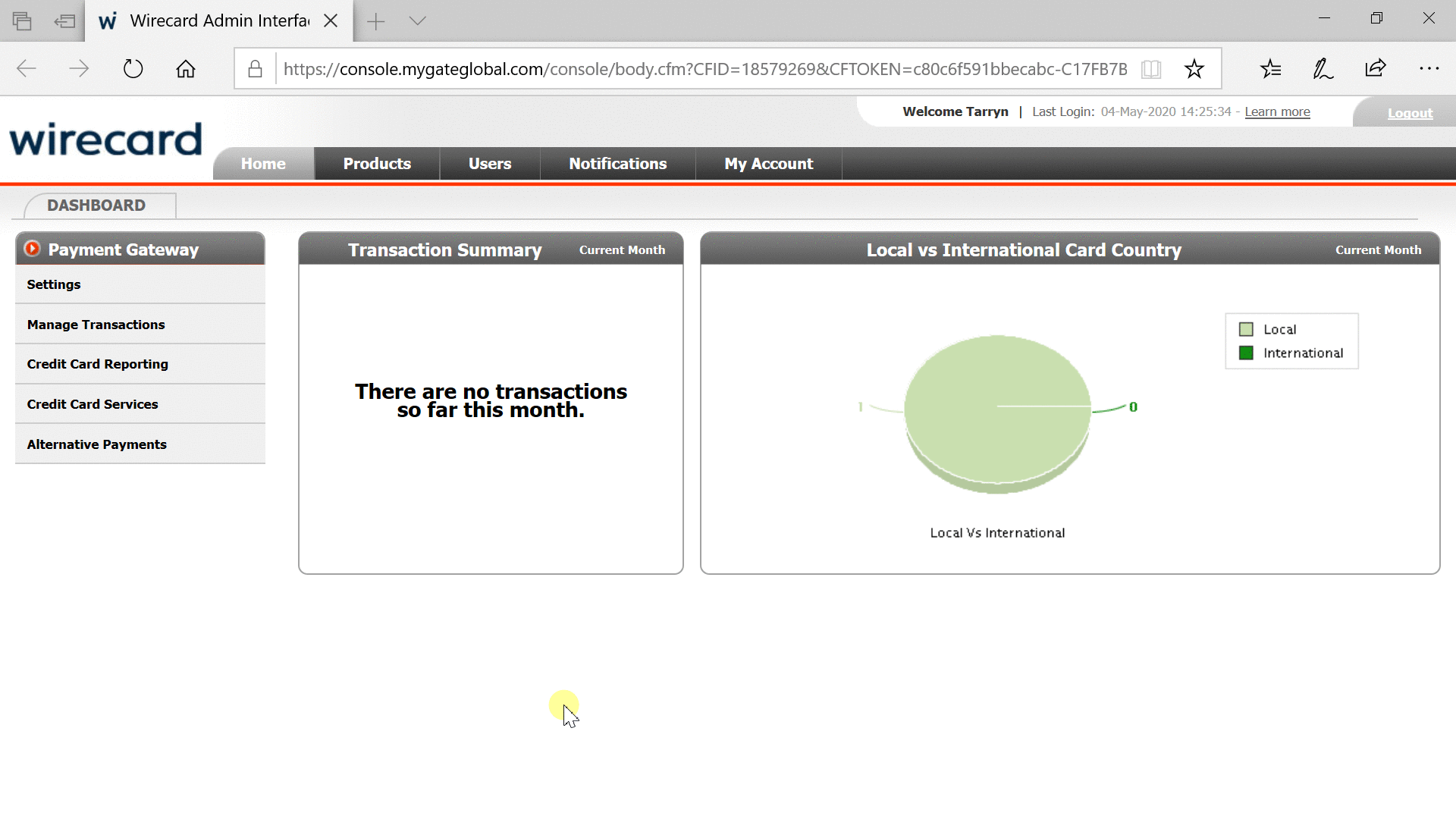
Task: Expand the tab preview chevron
Action: (x=417, y=20)
